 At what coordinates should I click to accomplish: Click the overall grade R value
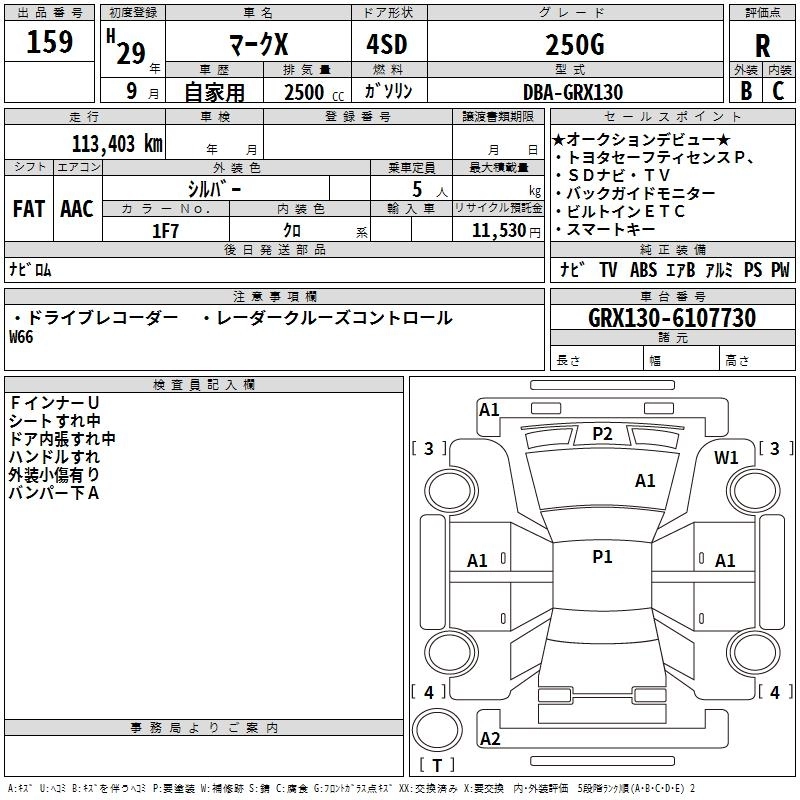pos(762,46)
